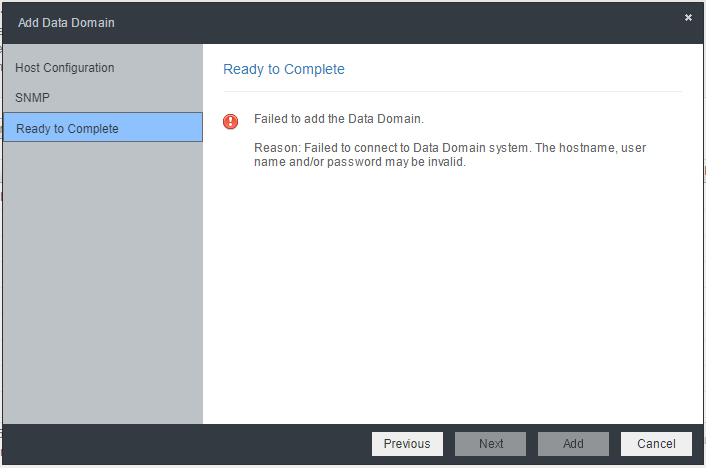Click the Add Data Domain title text
The height and width of the screenshot is (468, 706).
click(x=66, y=23)
